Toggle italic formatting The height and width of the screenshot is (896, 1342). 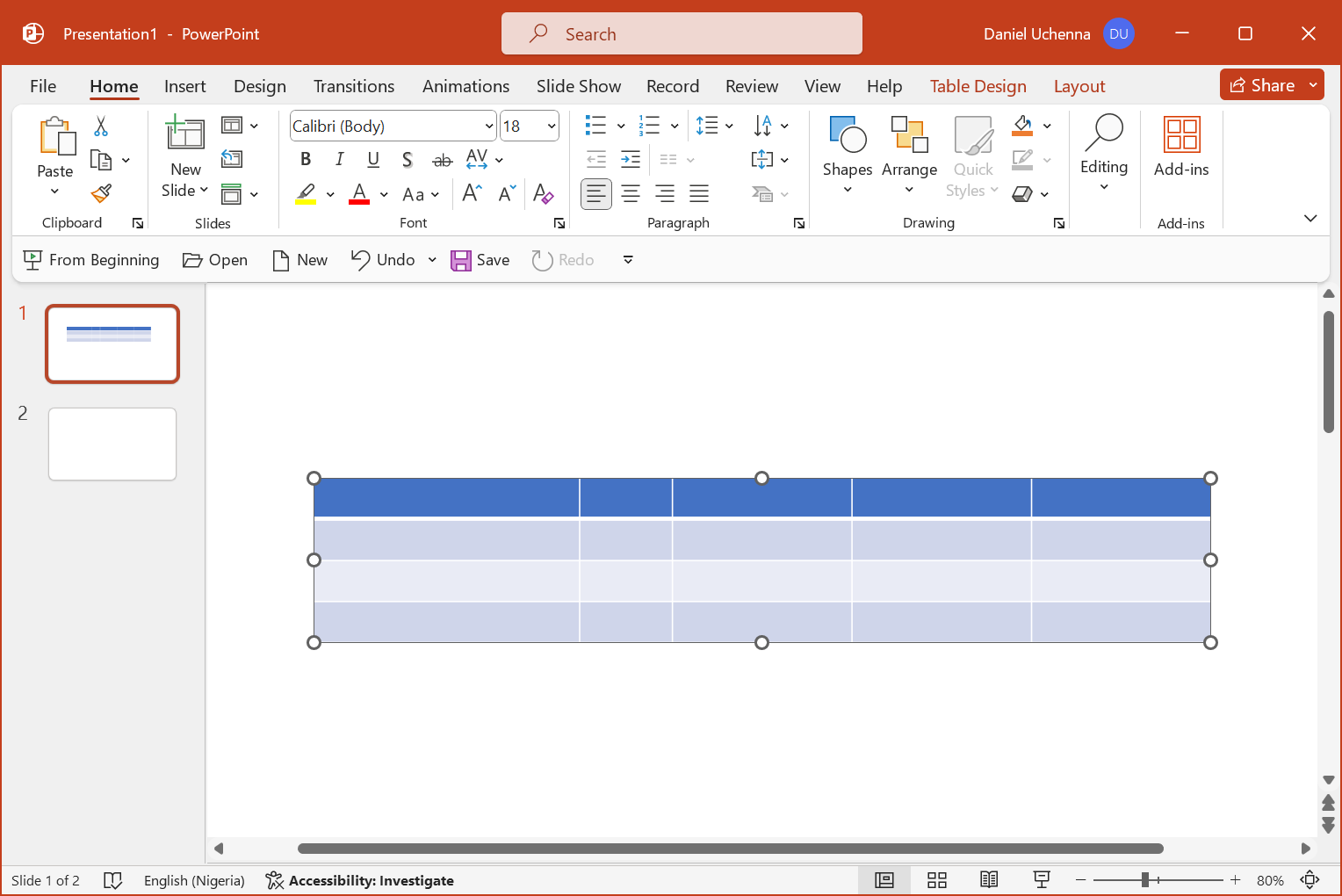coord(339,159)
